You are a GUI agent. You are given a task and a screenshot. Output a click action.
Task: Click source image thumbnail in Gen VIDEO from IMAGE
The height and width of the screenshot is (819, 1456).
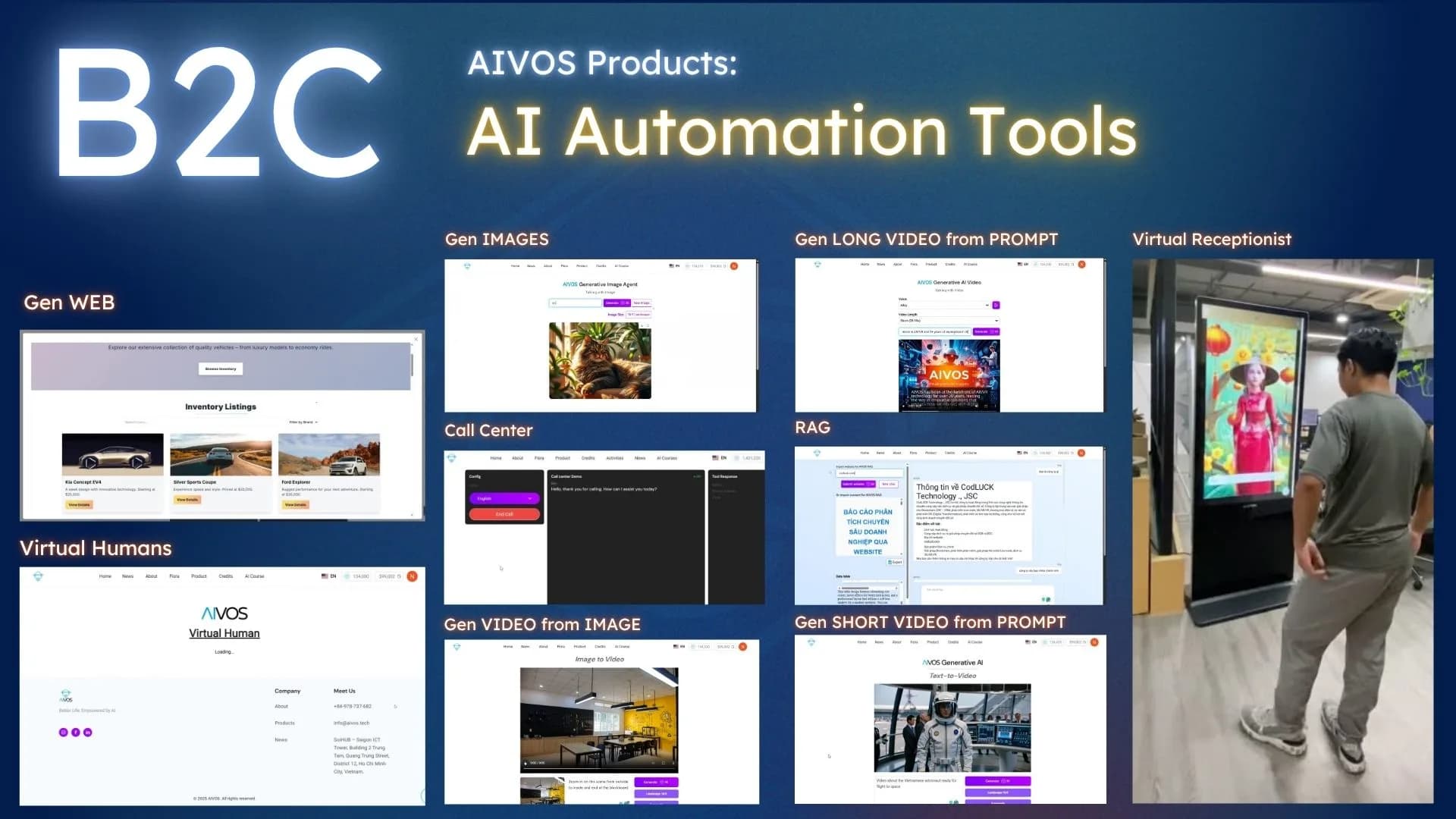(542, 790)
